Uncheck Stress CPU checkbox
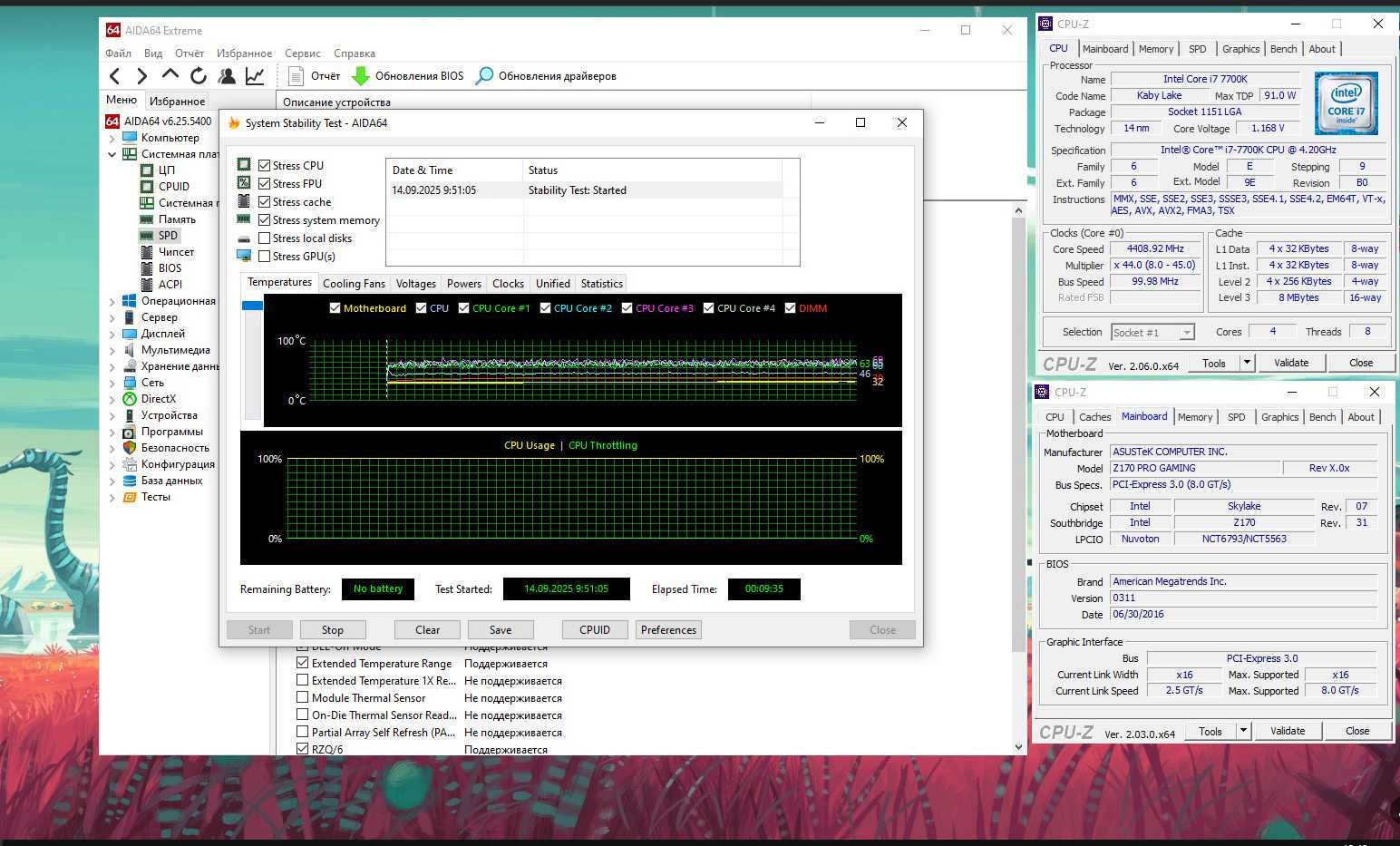This screenshot has width=1400, height=846. [265, 165]
